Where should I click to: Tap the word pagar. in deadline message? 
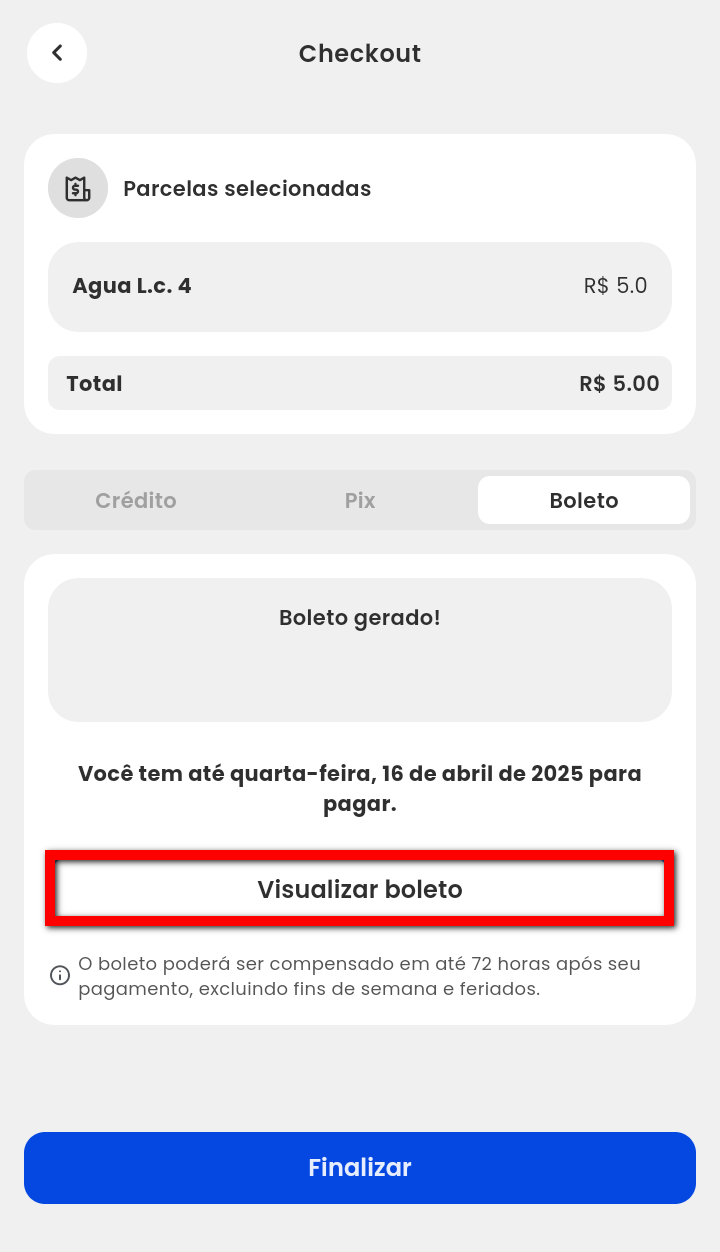(360, 804)
